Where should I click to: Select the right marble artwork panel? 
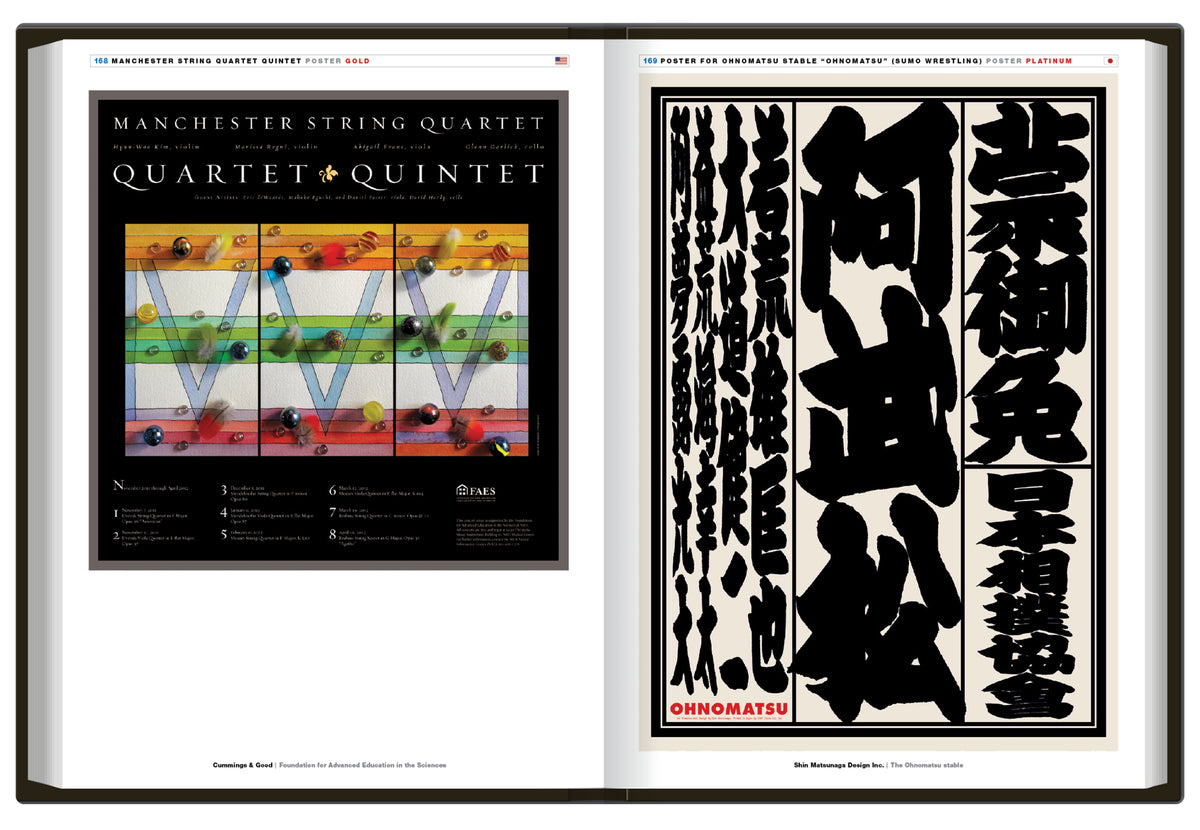coord(462,340)
